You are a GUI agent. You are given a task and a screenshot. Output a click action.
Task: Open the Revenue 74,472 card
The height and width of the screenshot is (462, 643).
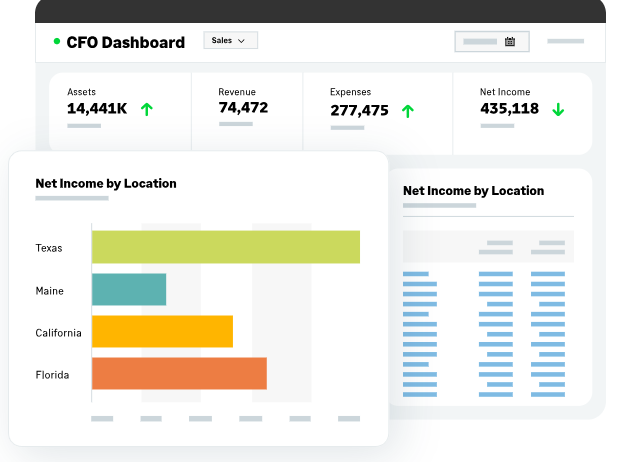(x=246, y=113)
